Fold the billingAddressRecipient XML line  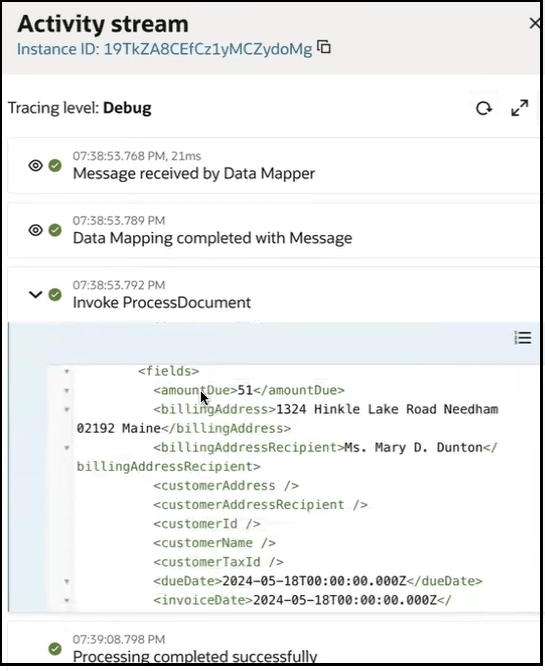click(x=67, y=448)
